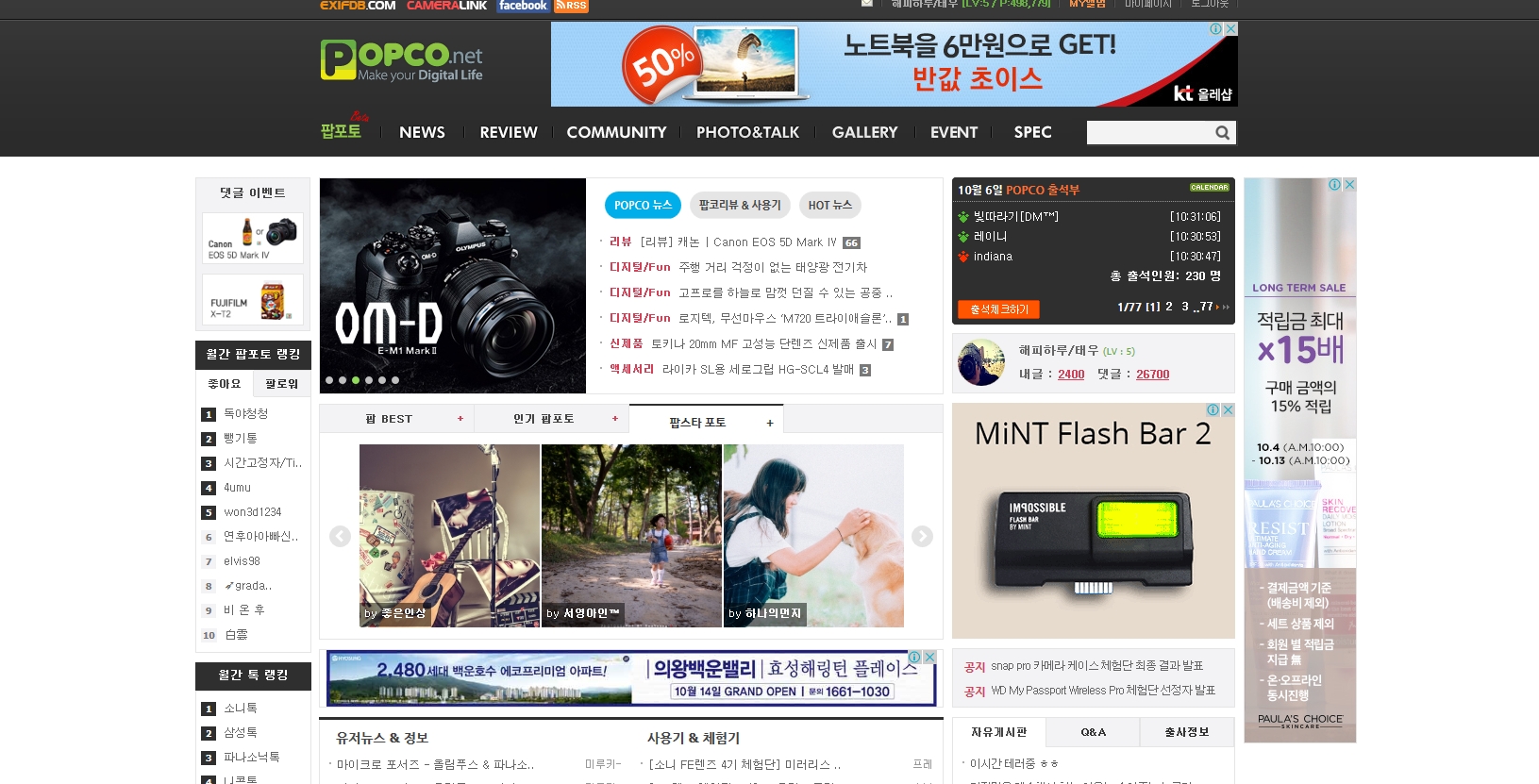1539x784 pixels.
Task: Open 소니톡 in talk ranking
Action: (241, 709)
